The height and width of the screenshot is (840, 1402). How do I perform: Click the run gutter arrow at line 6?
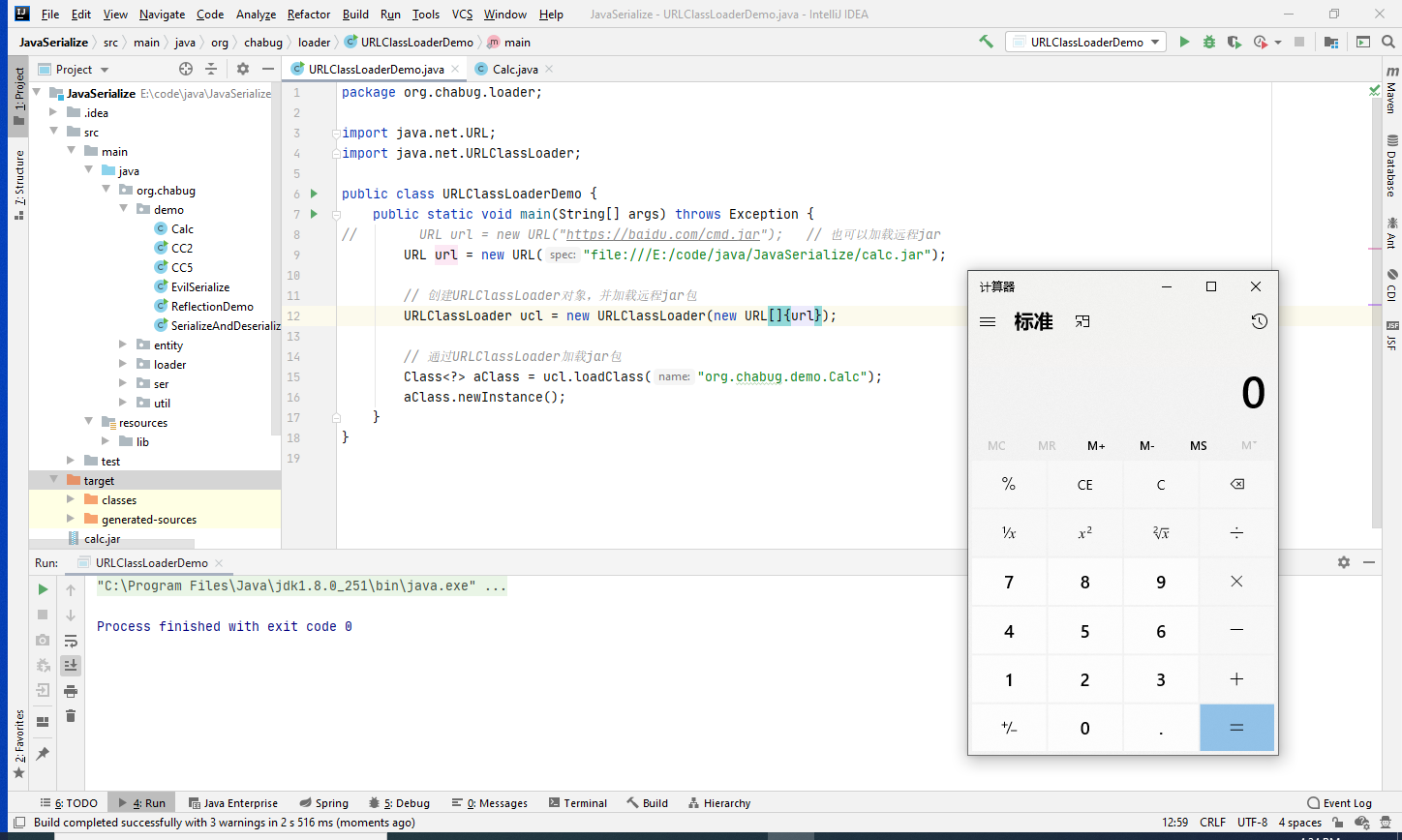314,194
